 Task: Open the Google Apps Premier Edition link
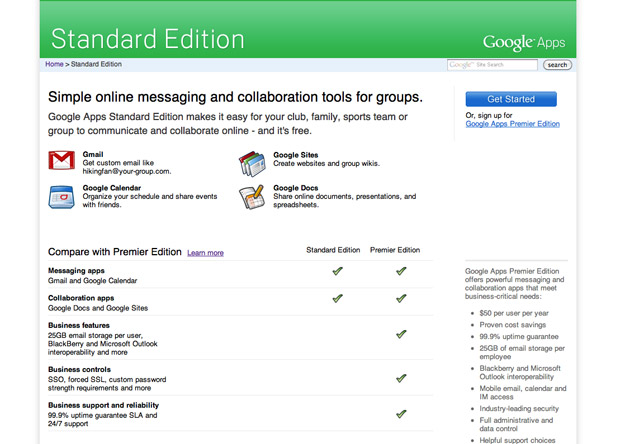512,124
